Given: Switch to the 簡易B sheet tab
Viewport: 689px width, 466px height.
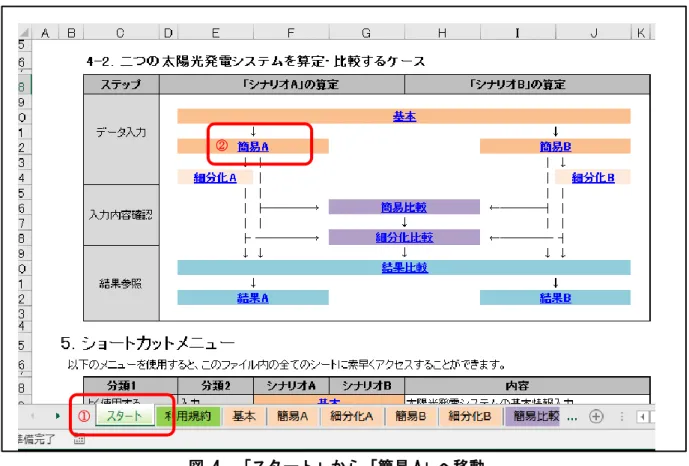Looking at the screenshot, I should pyautogui.click(x=410, y=416).
